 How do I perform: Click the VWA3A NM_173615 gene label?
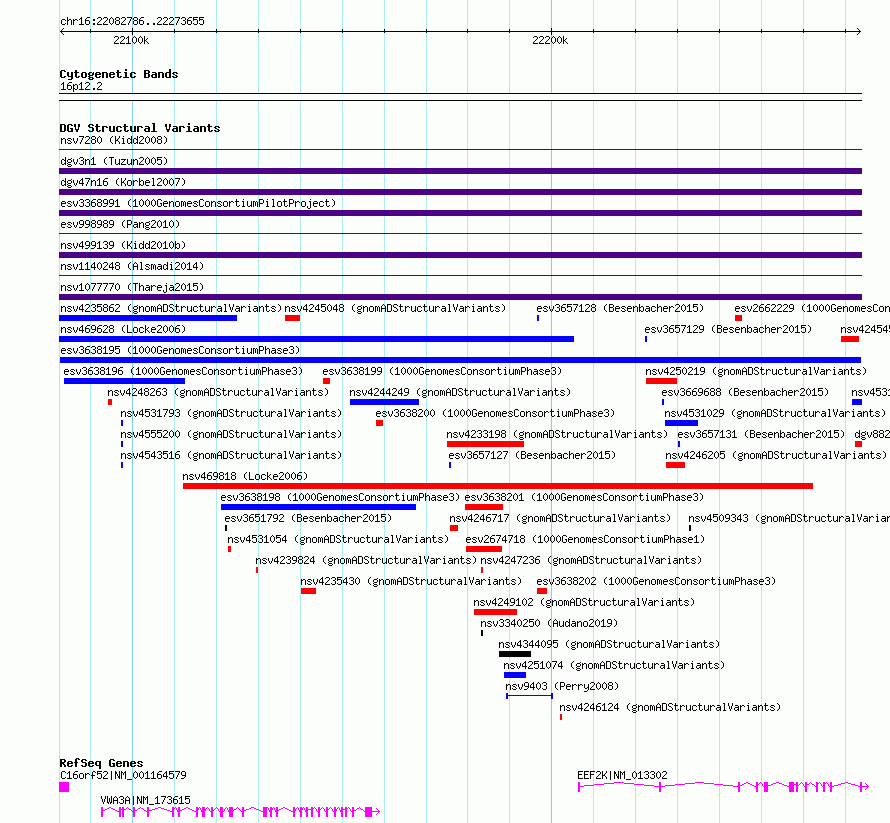(145, 800)
